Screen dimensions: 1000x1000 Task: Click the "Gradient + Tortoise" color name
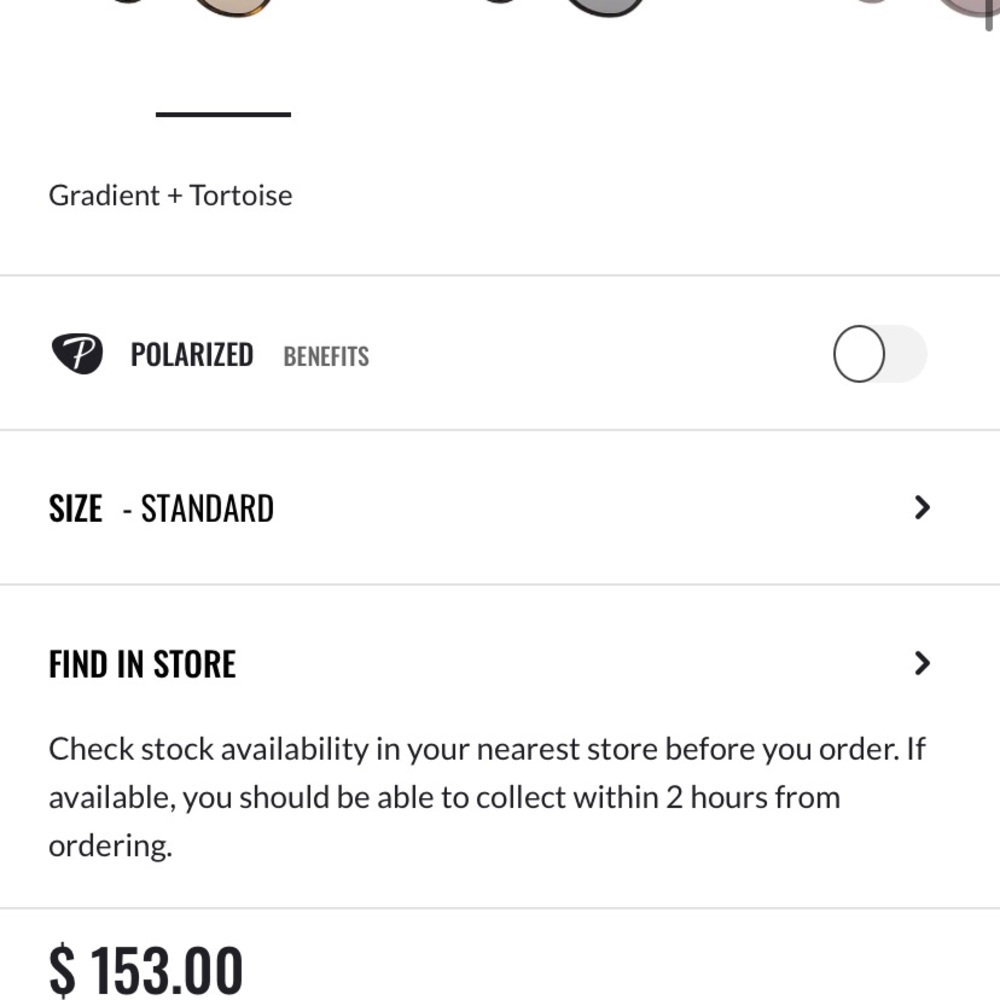[170, 195]
